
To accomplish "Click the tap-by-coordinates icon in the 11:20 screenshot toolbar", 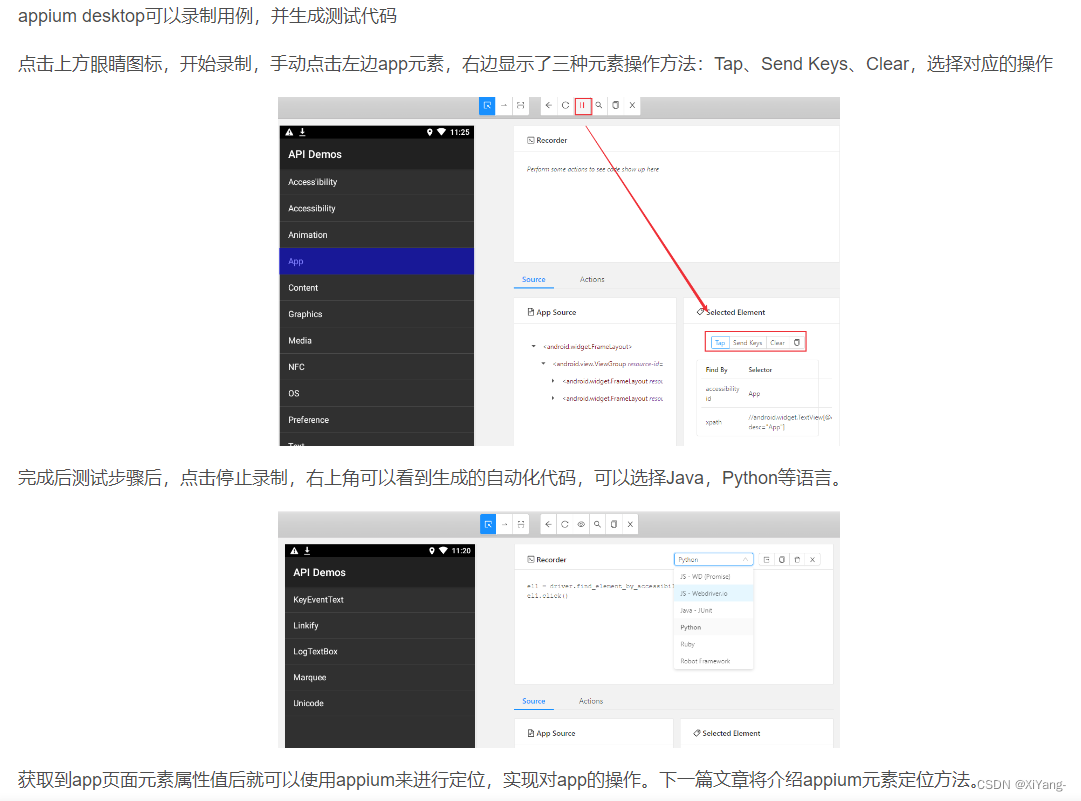I will [x=521, y=525].
